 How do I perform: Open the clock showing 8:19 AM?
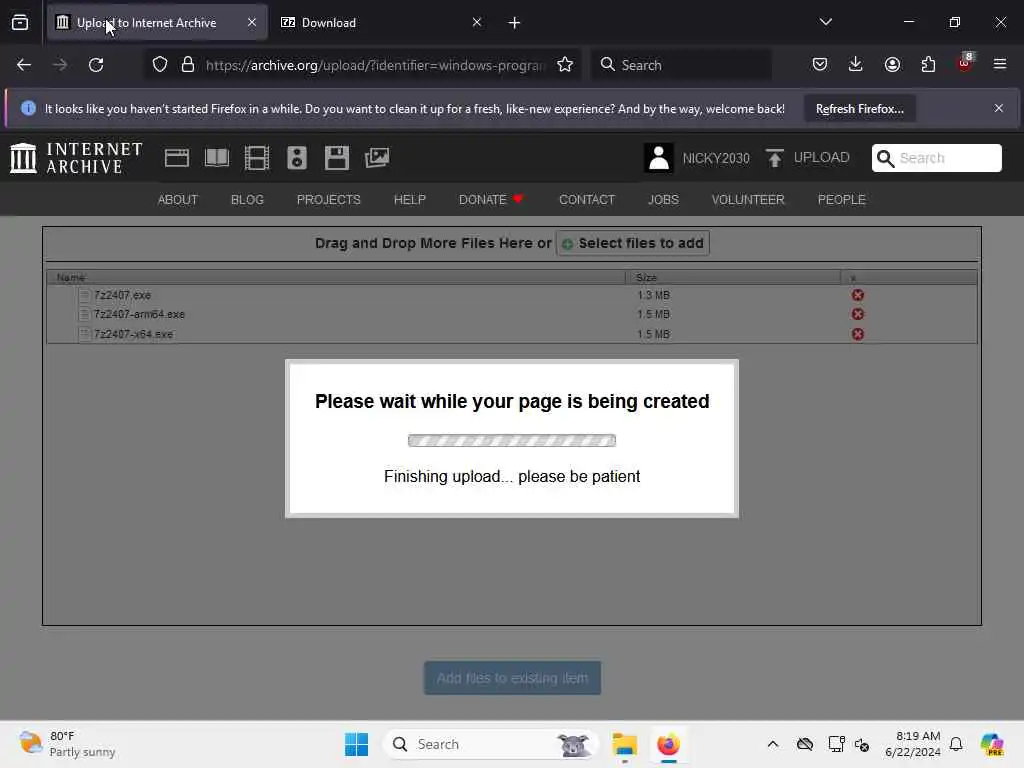[x=912, y=744]
